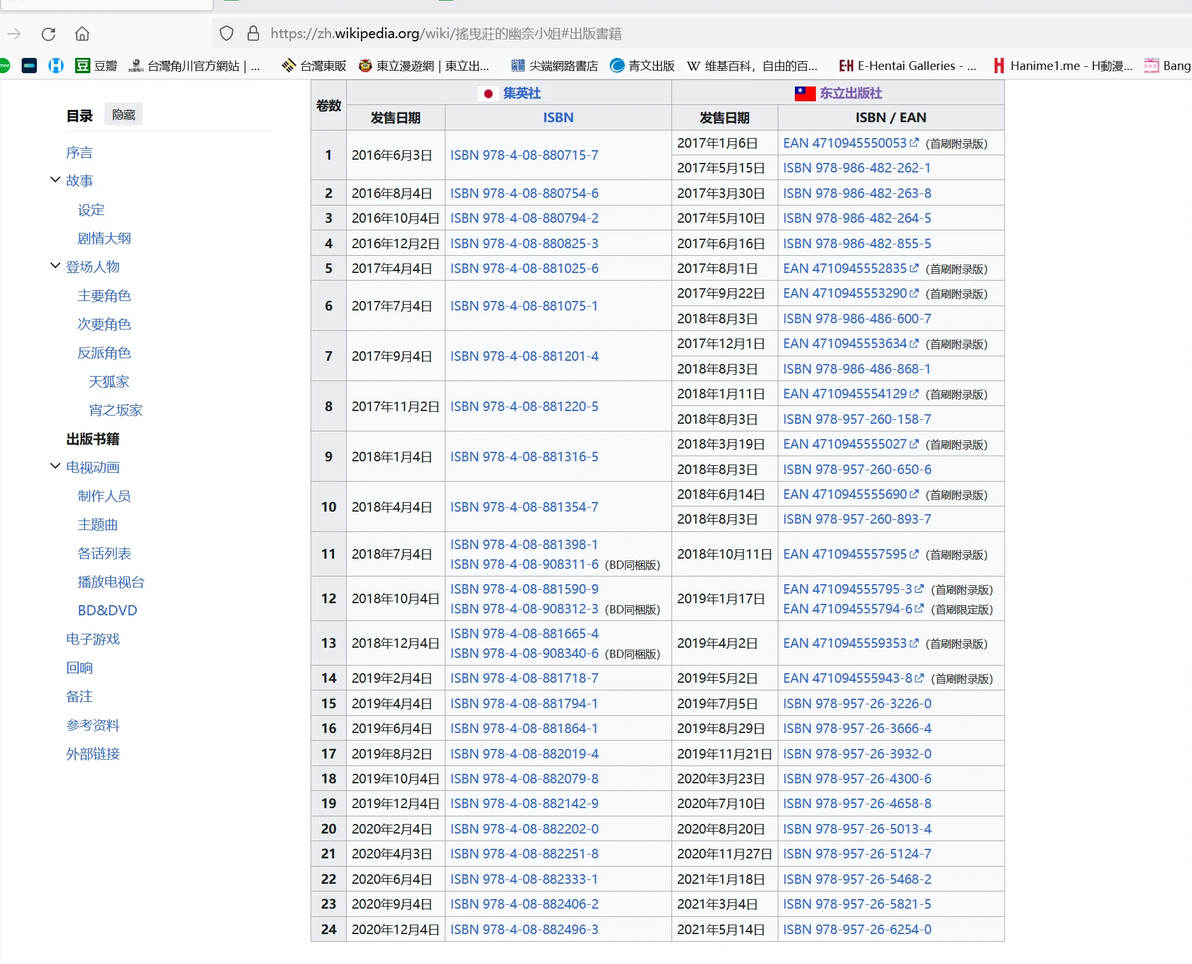Jump to 回响 section

click(x=79, y=668)
